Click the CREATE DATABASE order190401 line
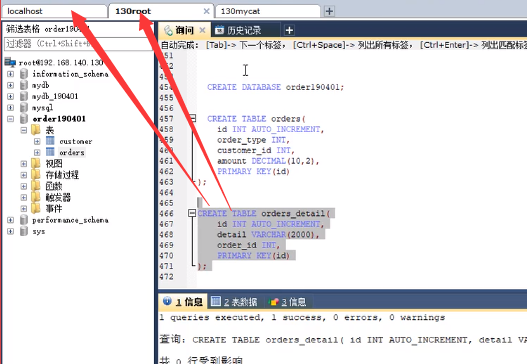 (x=275, y=87)
